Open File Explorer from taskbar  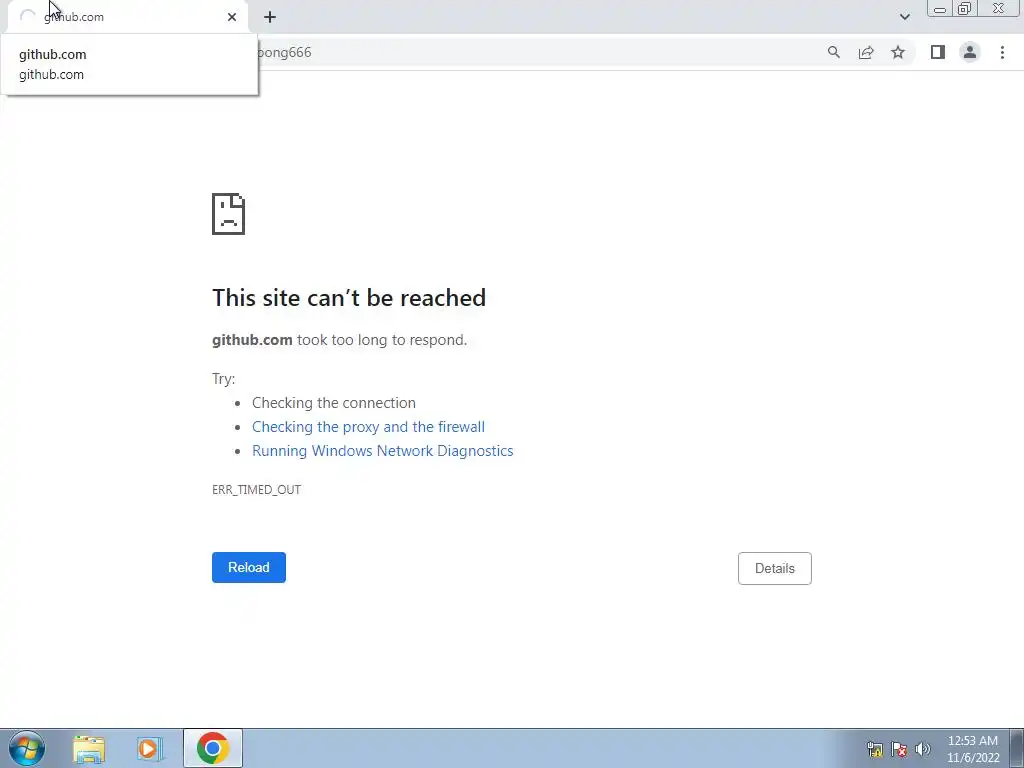(x=89, y=749)
